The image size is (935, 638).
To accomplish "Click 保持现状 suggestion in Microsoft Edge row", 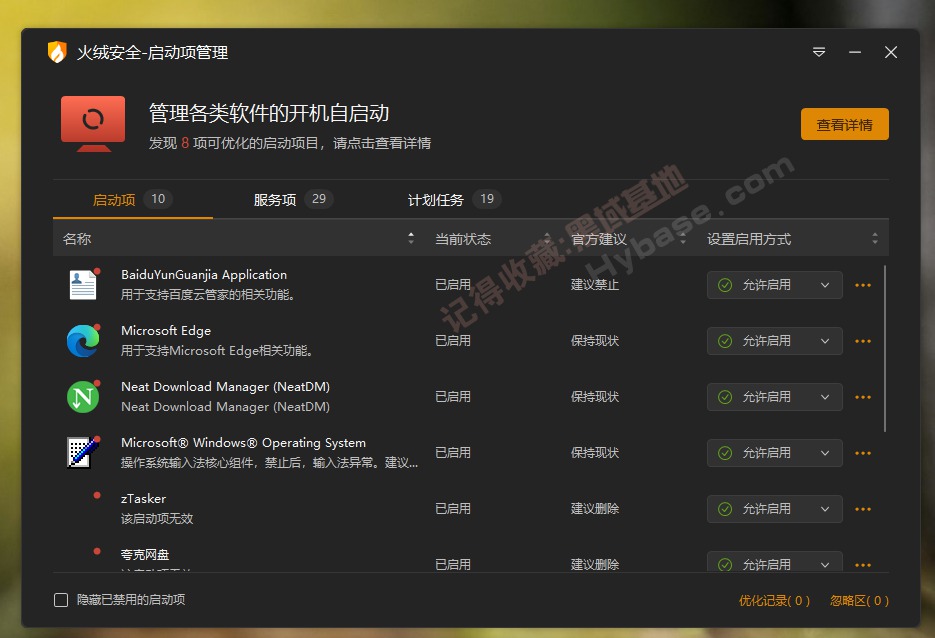I will [x=595, y=340].
